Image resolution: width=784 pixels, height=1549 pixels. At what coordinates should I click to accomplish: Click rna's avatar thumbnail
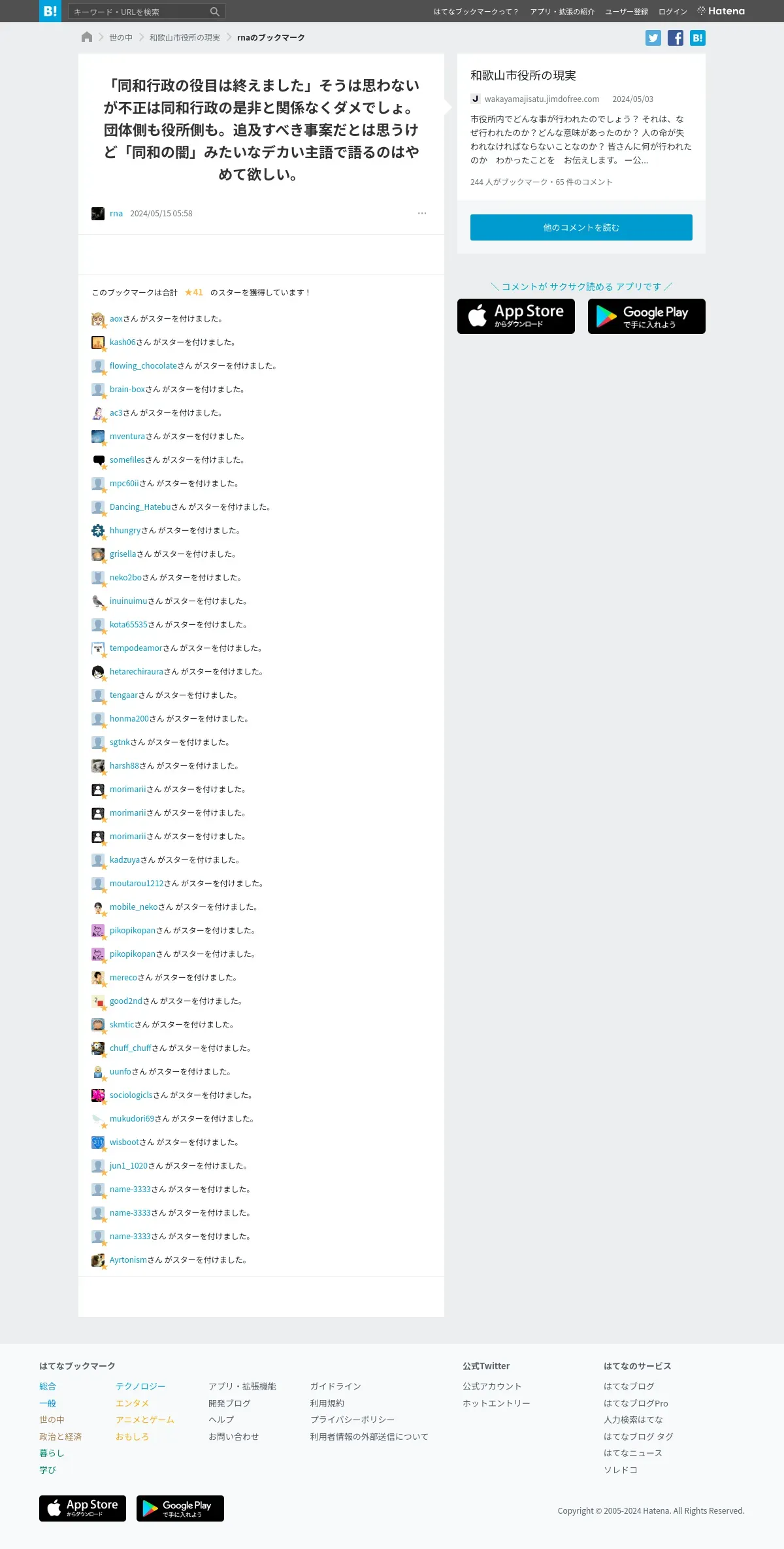98,214
